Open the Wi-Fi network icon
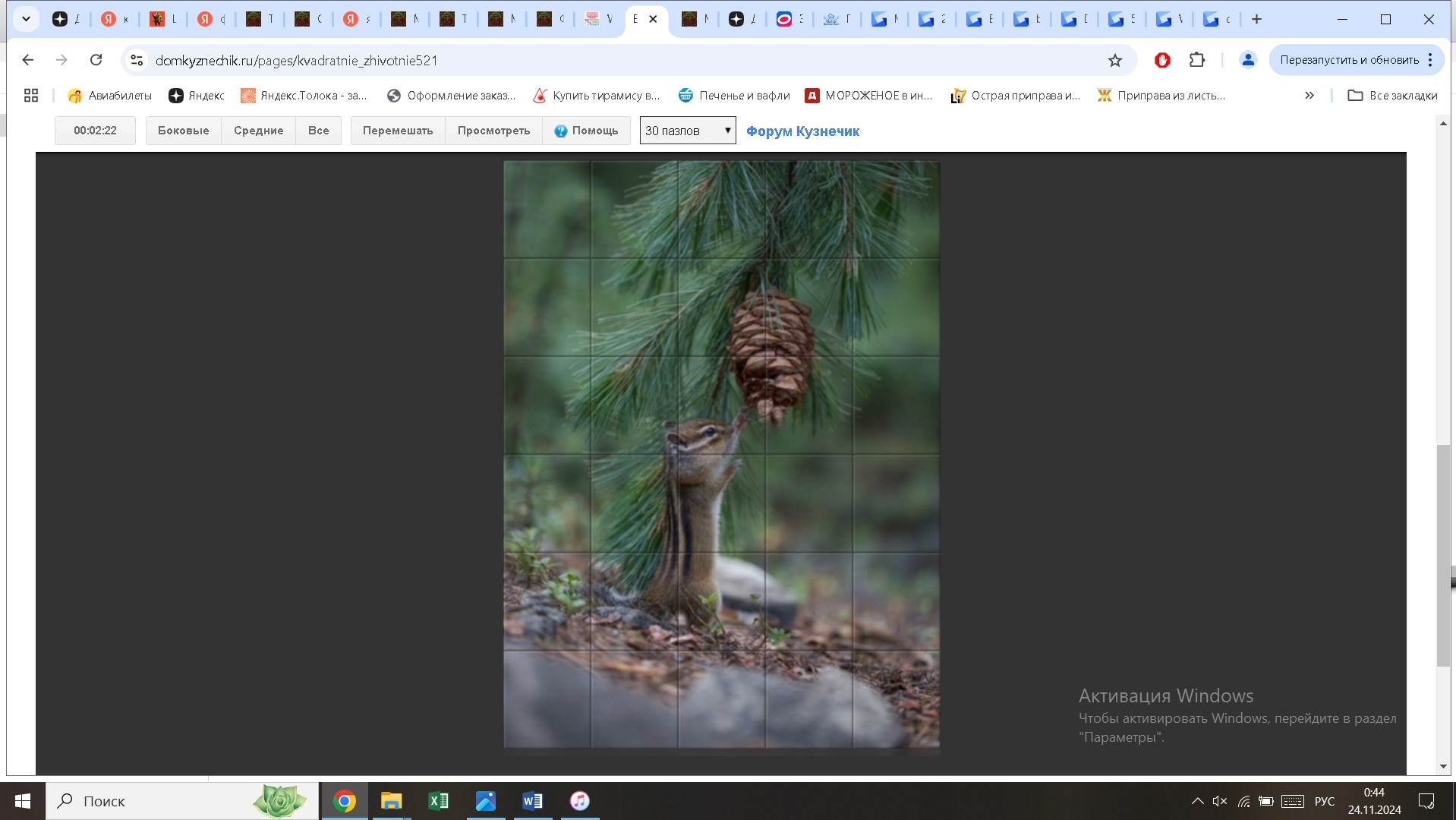 tap(1243, 801)
